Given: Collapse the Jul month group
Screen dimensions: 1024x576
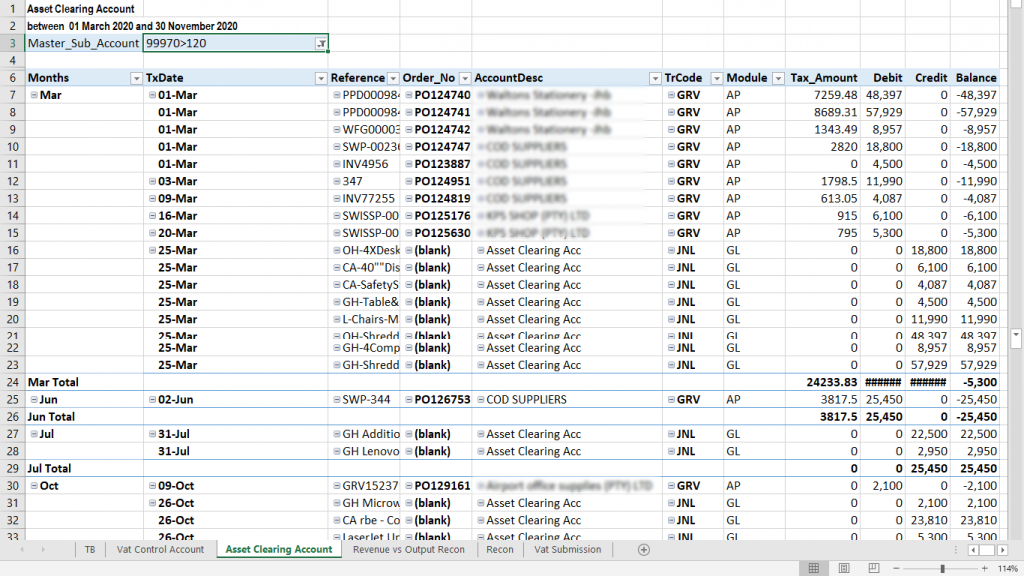Looking at the screenshot, I should [34, 434].
